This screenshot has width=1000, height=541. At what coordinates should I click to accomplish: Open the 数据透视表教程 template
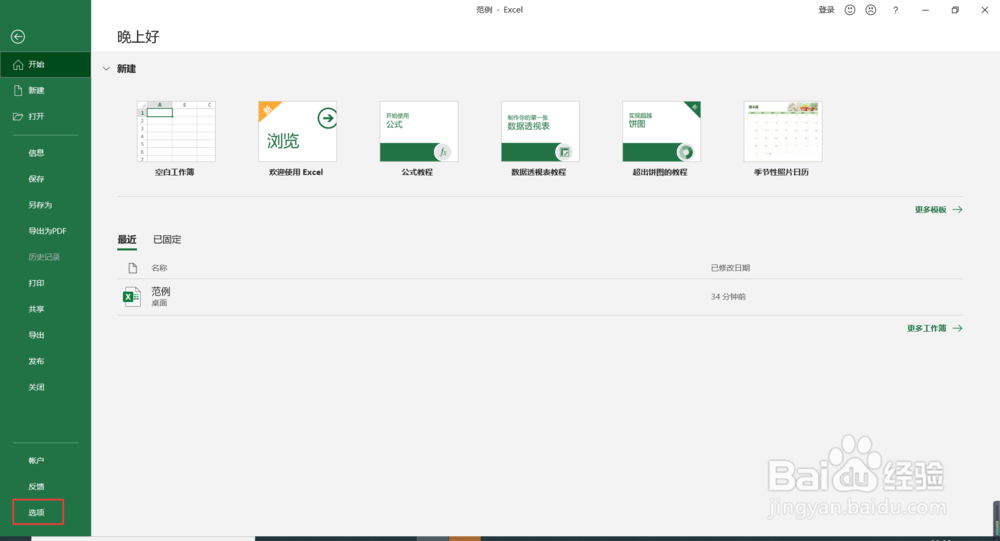(x=540, y=138)
